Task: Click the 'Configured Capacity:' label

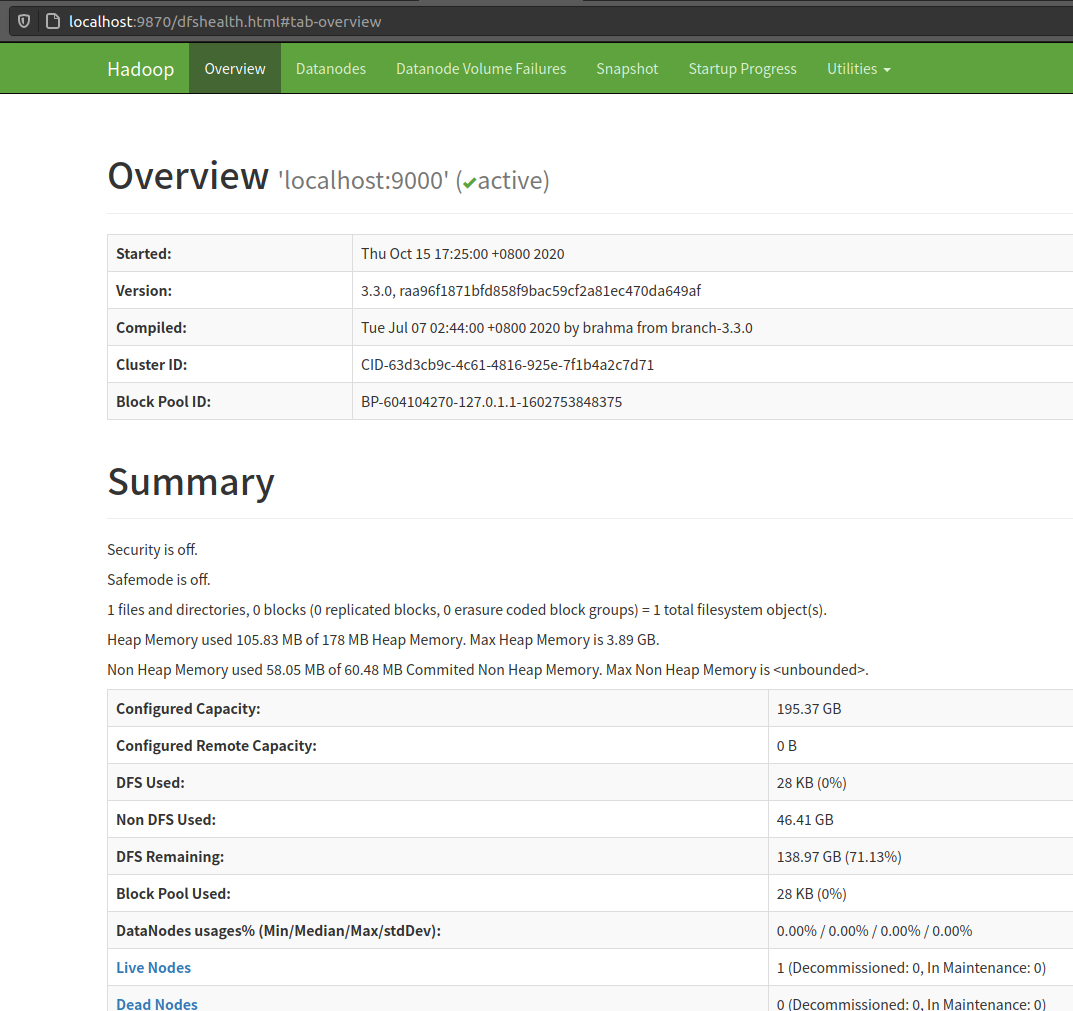Action: (188, 709)
